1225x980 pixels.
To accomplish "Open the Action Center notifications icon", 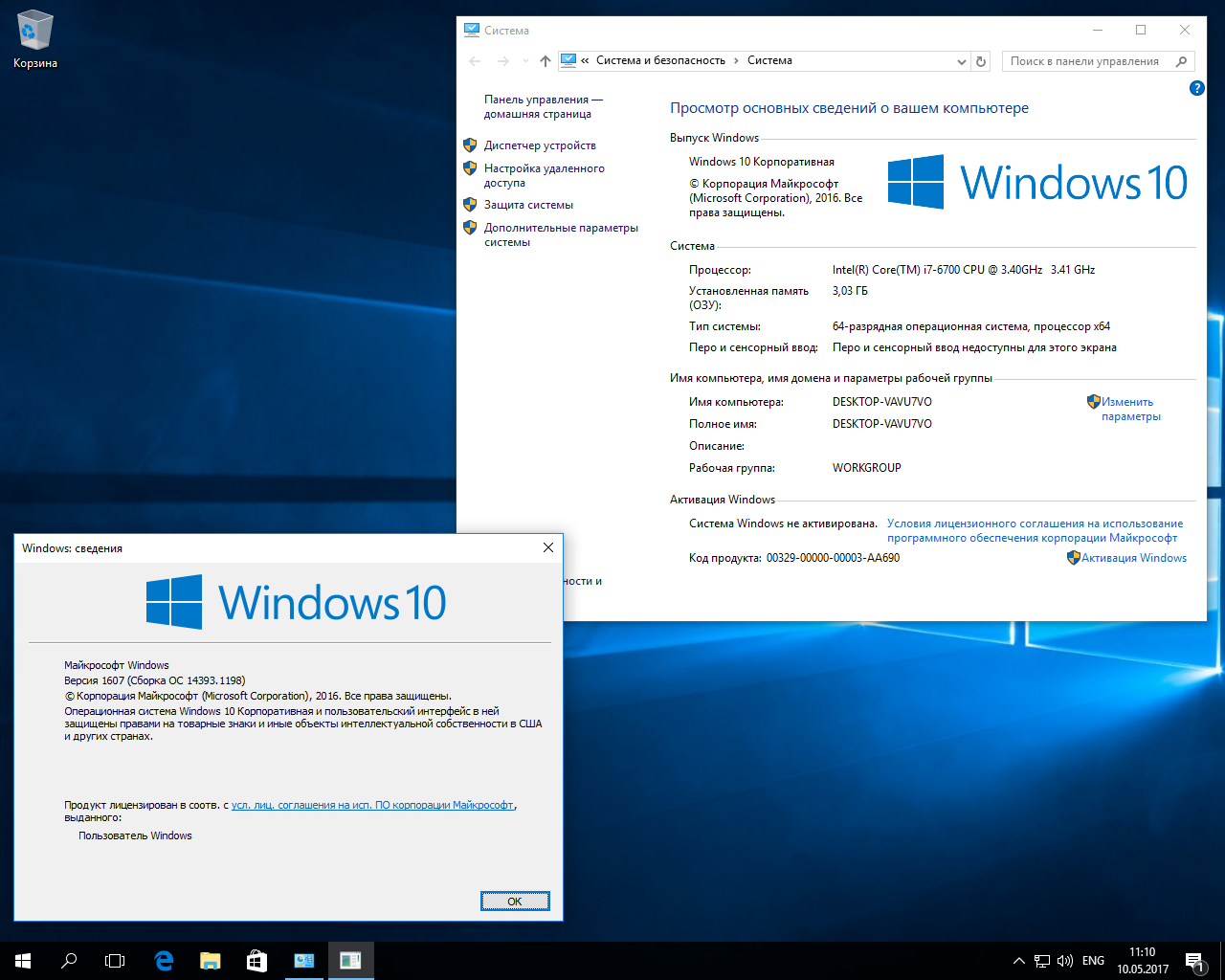I will (1194, 961).
